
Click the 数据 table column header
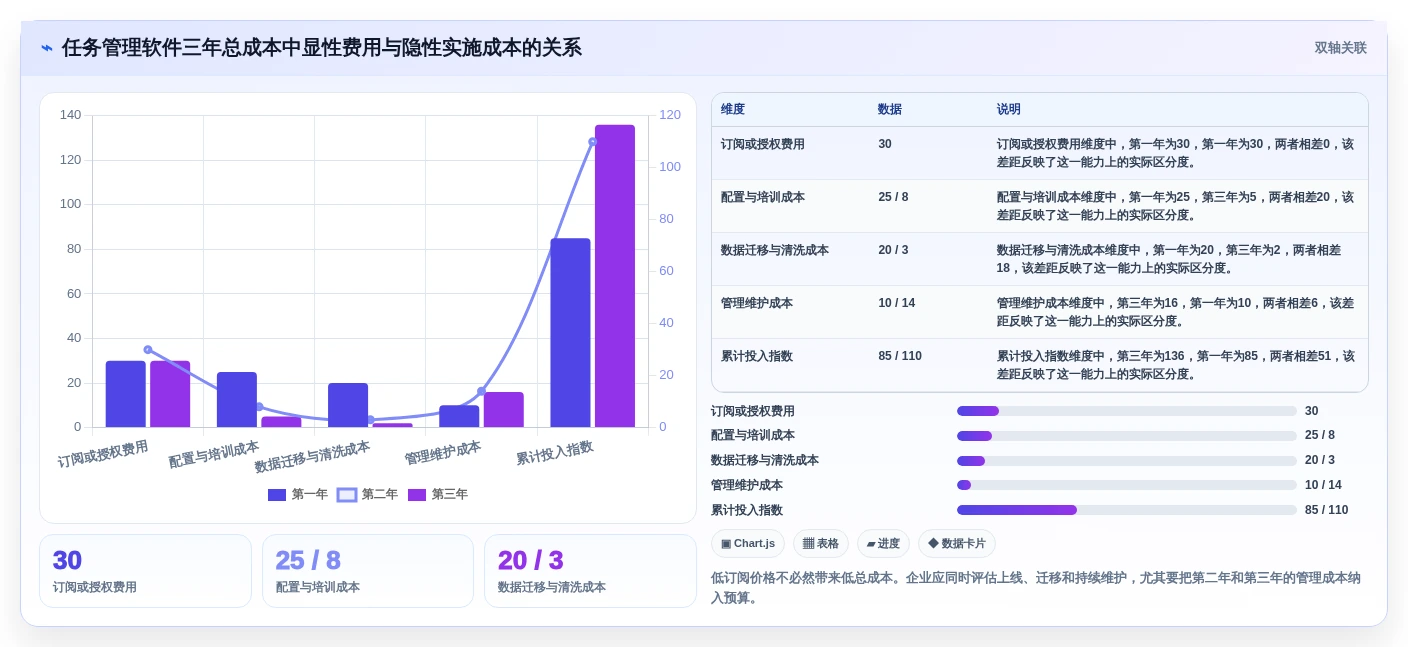(890, 109)
